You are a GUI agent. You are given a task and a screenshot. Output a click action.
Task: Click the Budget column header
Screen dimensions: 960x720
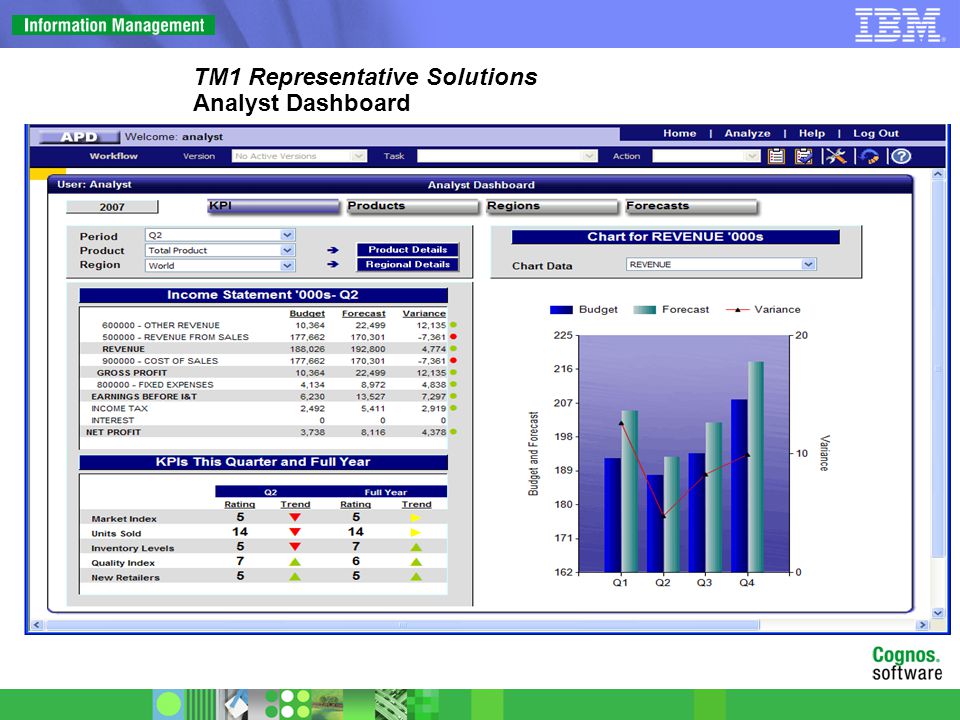click(x=307, y=313)
